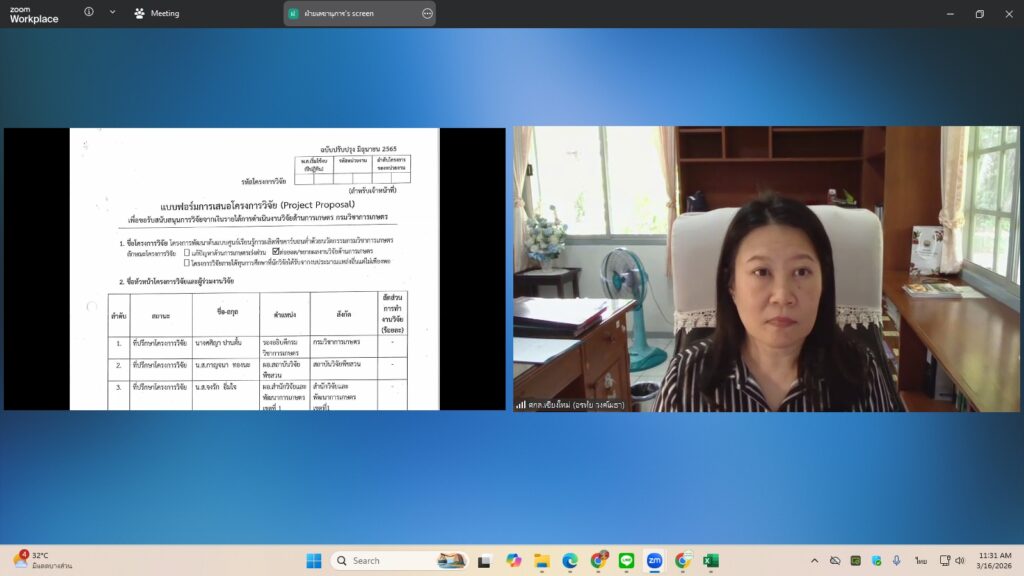Open the weather widget showing 32°C

(x=40, y=560)
